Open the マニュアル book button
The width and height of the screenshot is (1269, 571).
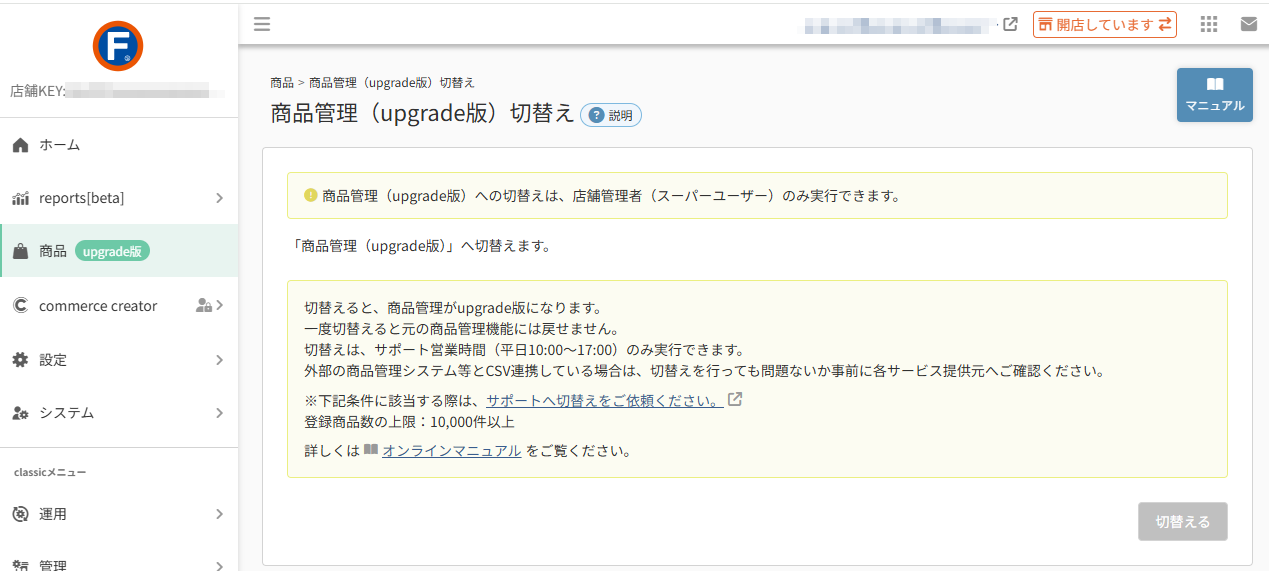coord(1215,95)
